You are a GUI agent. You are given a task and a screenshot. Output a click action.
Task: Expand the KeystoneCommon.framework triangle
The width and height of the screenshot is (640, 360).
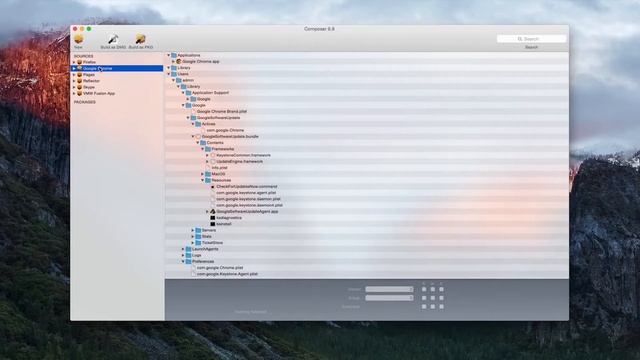207,155
